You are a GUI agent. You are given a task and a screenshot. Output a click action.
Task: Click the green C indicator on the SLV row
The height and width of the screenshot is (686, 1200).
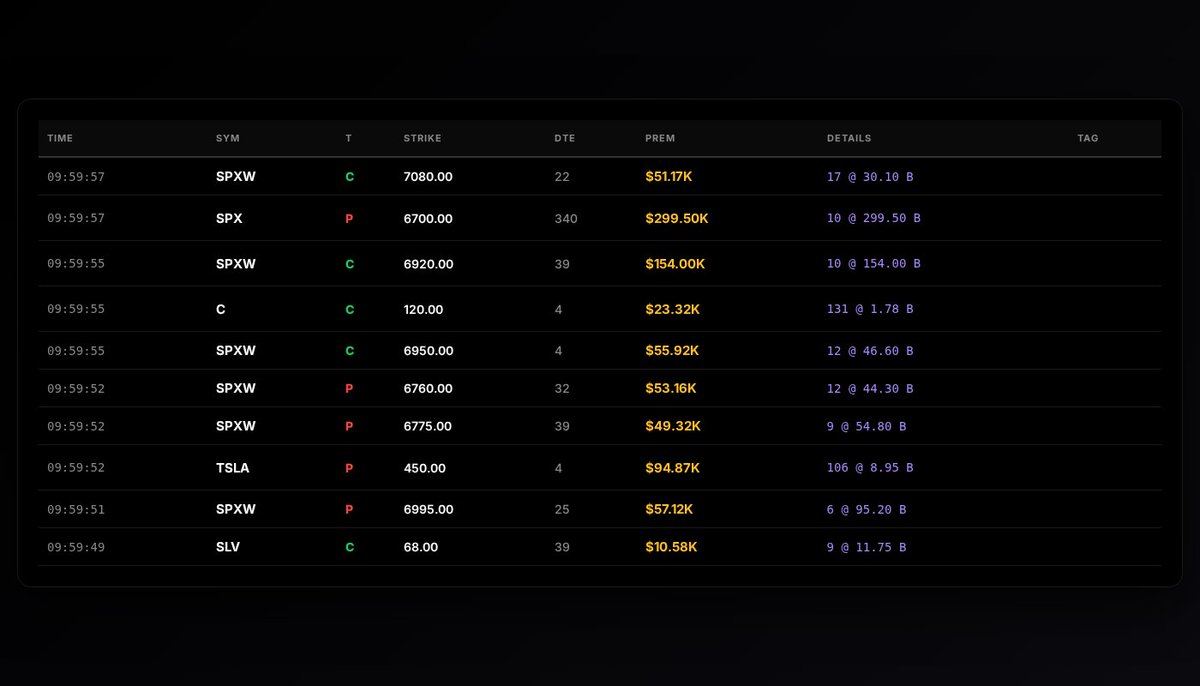coord(349,547)
